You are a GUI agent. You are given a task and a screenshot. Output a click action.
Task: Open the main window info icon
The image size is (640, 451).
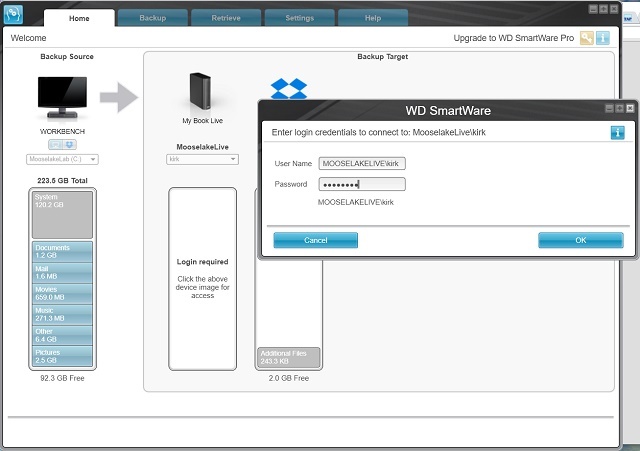[603, 38]
